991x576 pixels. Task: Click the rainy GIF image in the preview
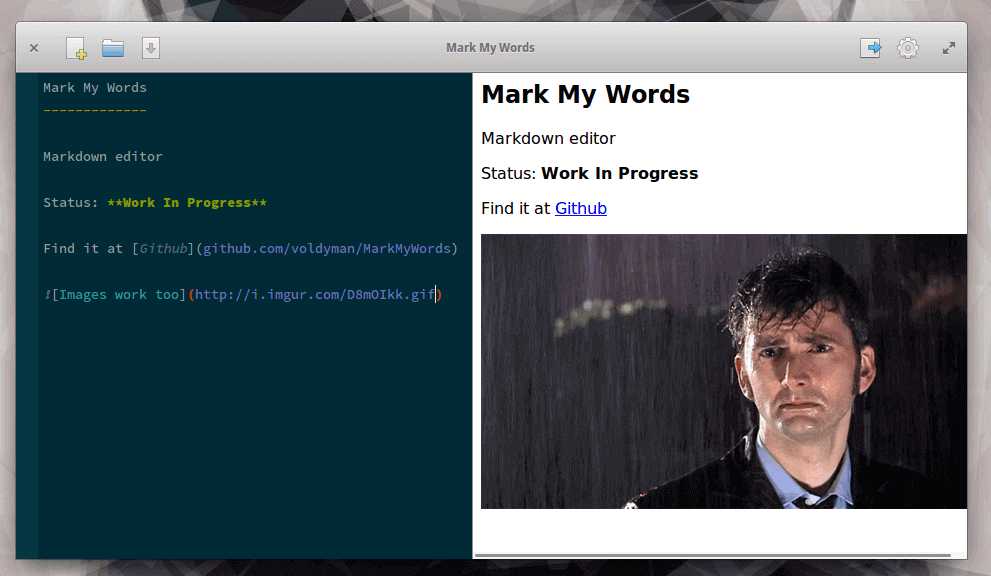click(723, 371)
